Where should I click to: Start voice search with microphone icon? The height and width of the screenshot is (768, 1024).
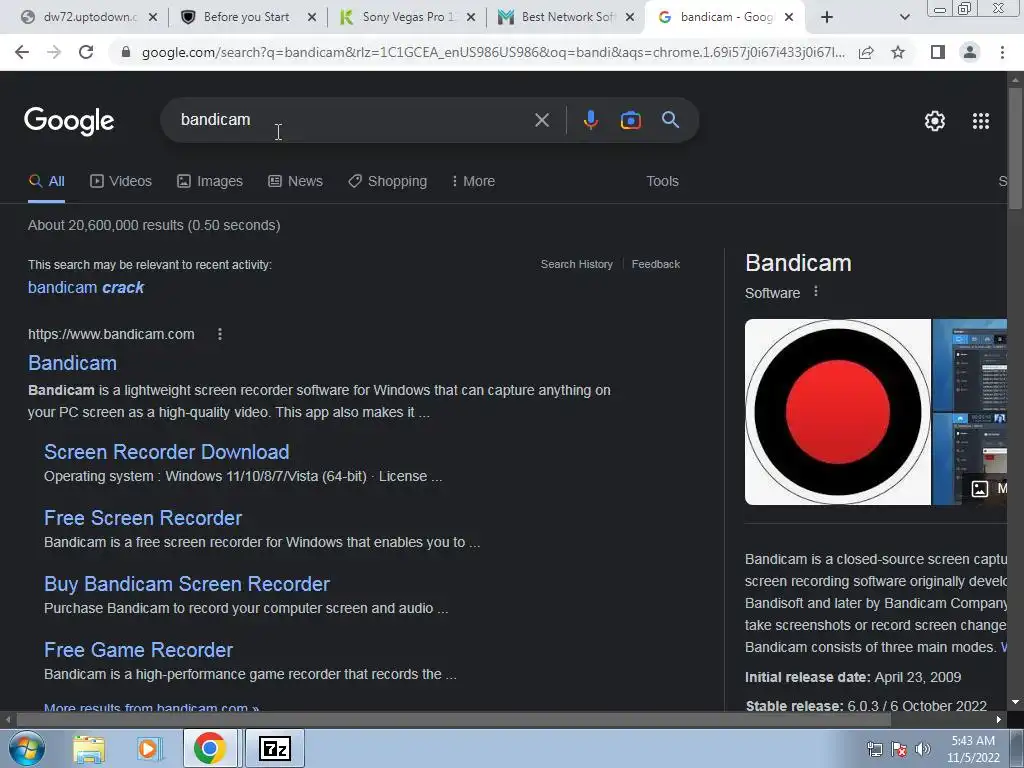tap(590, 120)
